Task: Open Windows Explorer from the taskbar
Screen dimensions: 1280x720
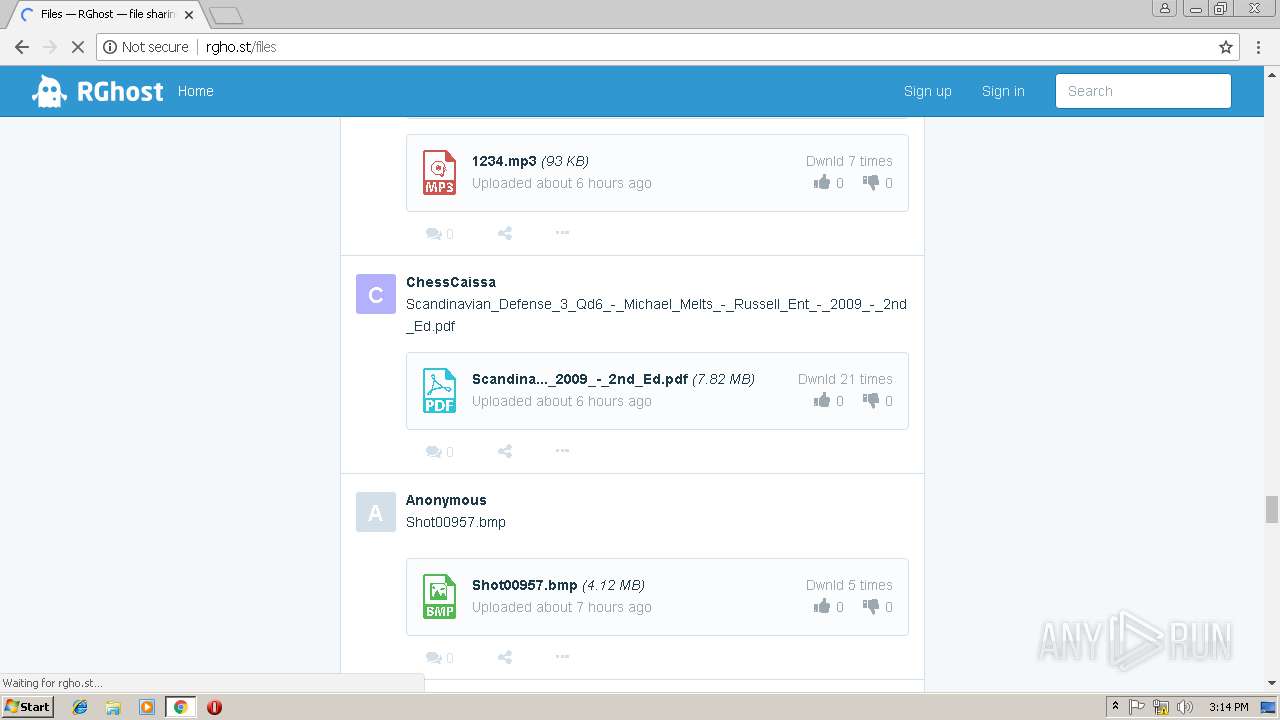Action: pyautogui.click(x=113, y=707)
